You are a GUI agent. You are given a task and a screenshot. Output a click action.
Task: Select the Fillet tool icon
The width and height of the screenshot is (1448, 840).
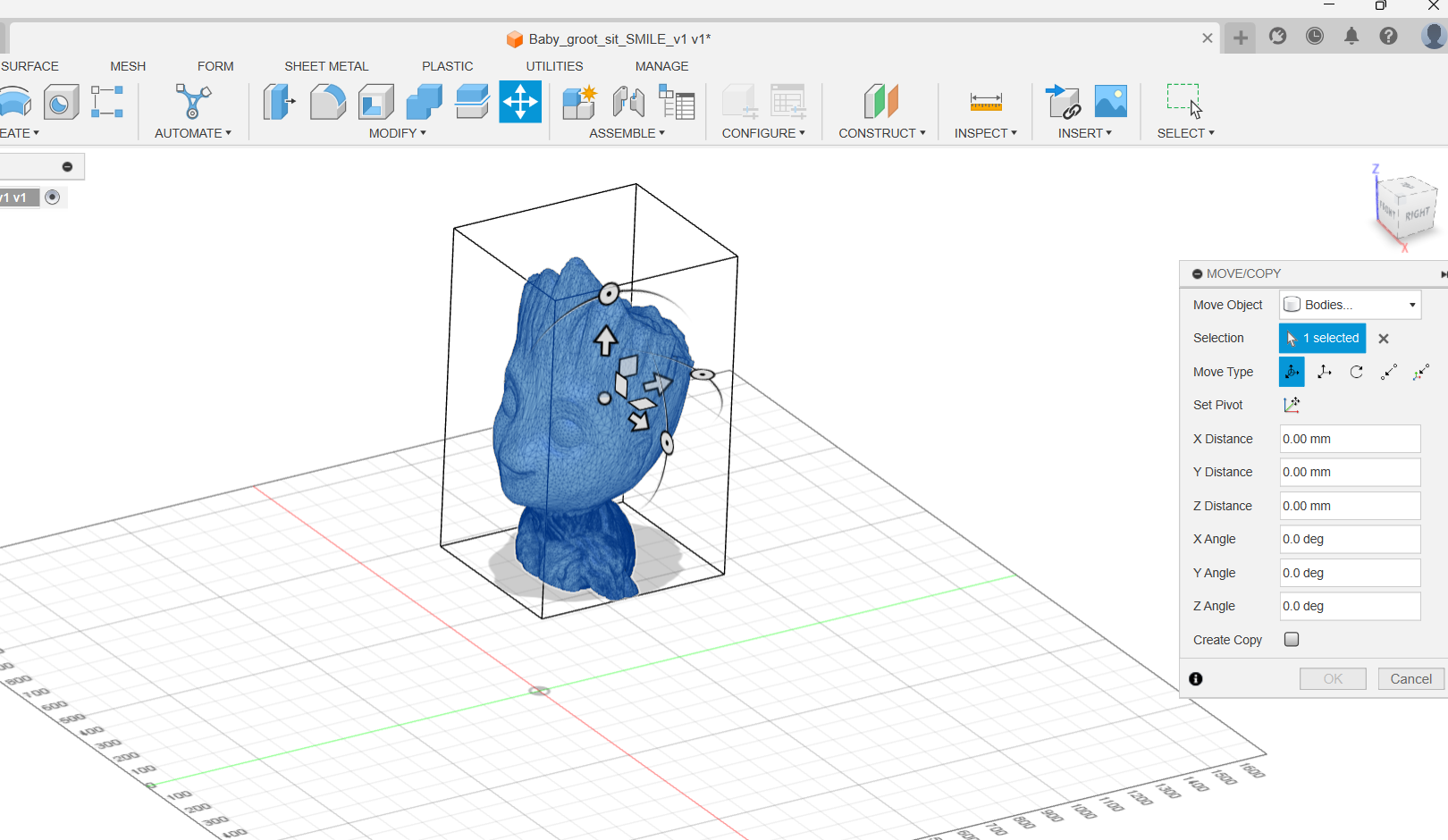[x=327, y=102]
